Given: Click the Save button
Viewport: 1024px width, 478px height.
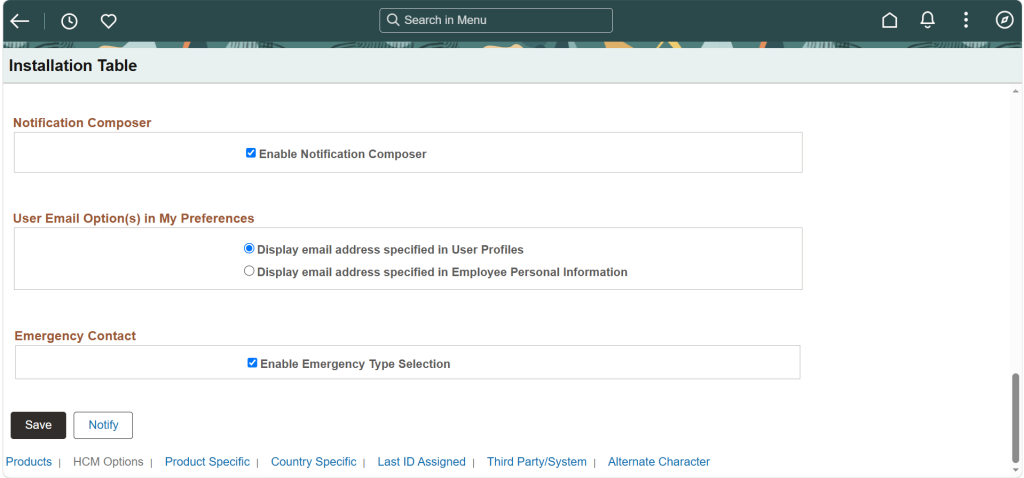Looking at the screenshot, I should click(x=39, y=425).
